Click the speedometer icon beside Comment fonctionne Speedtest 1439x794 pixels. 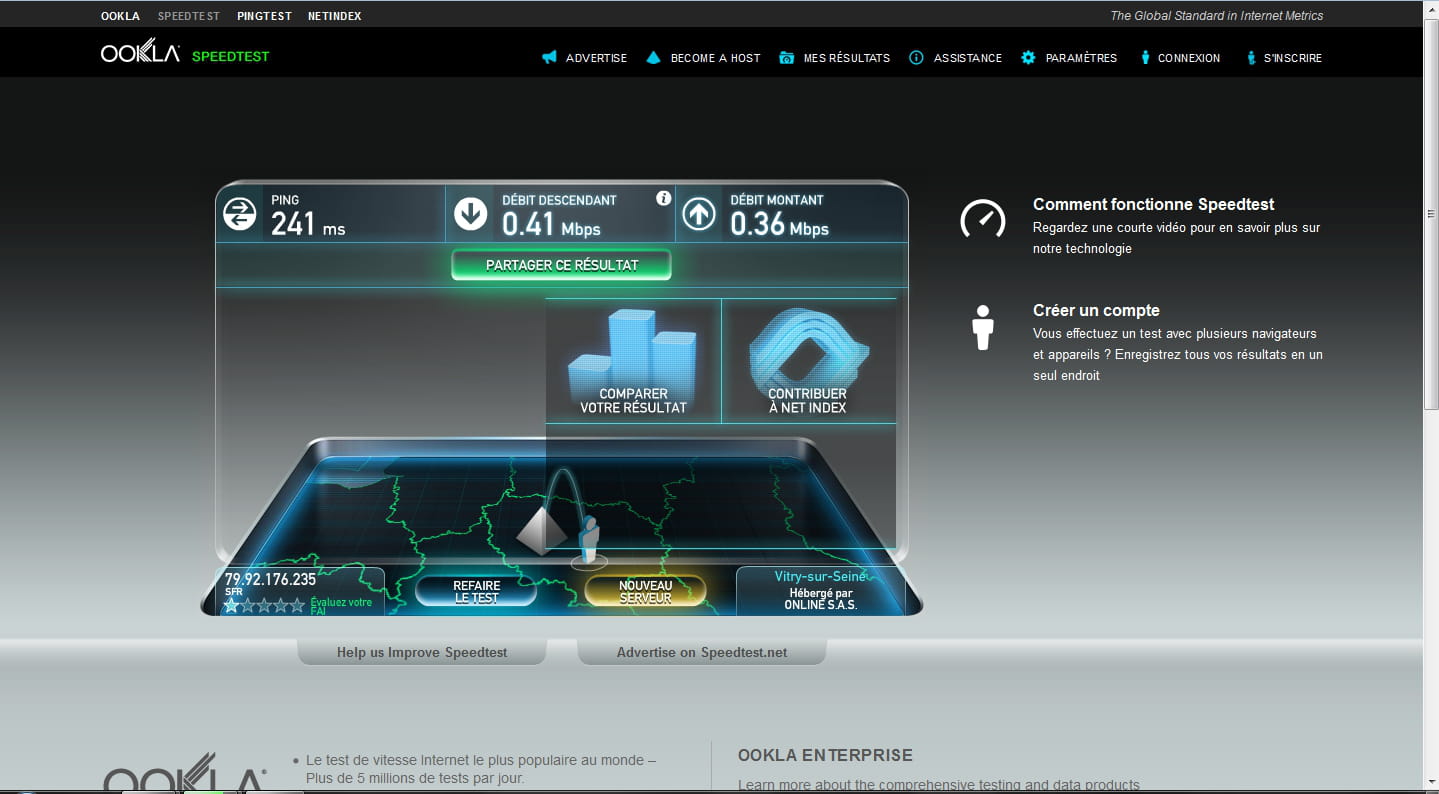[x=982, y=218]
